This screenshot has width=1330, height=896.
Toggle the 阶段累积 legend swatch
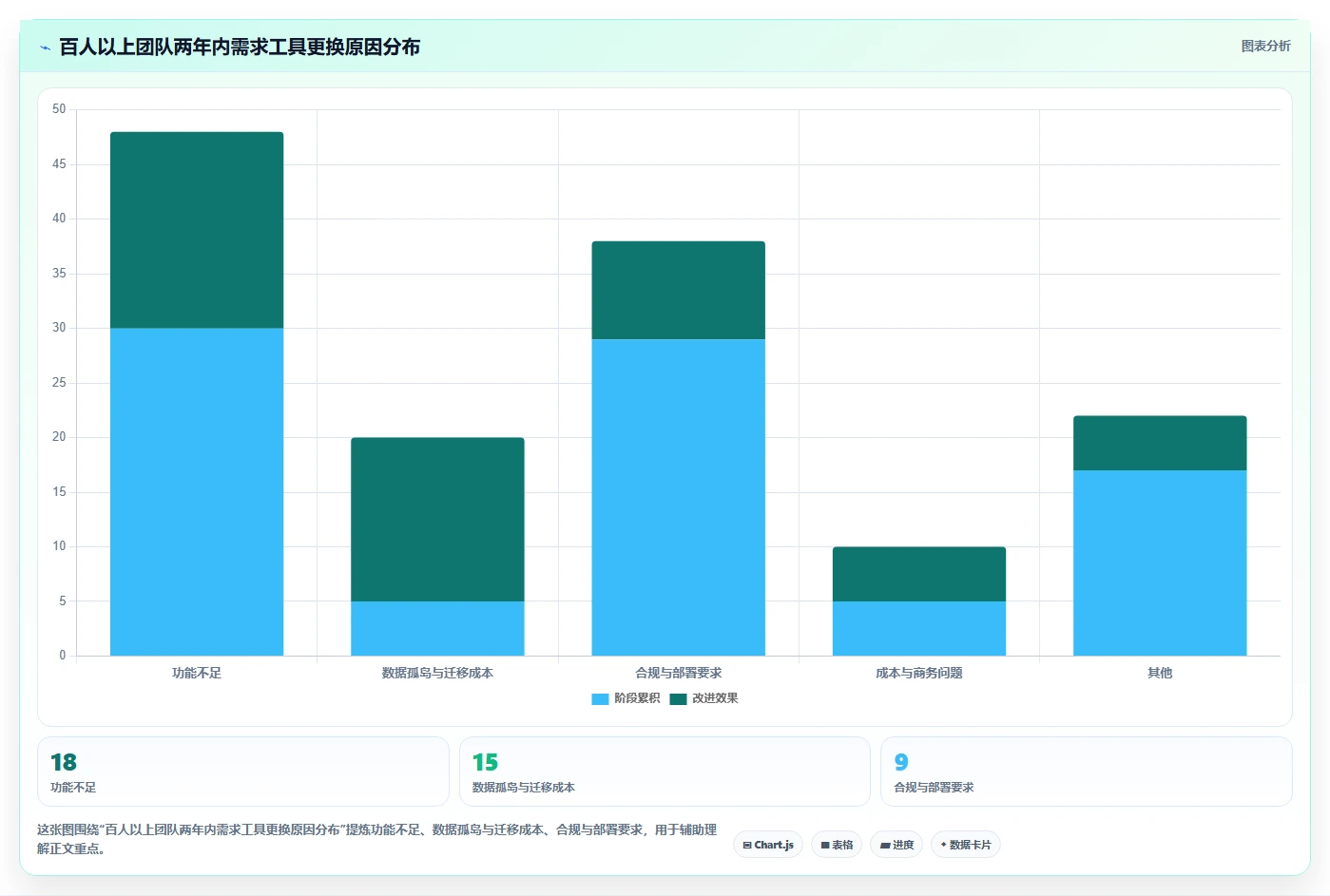[600, 698]
